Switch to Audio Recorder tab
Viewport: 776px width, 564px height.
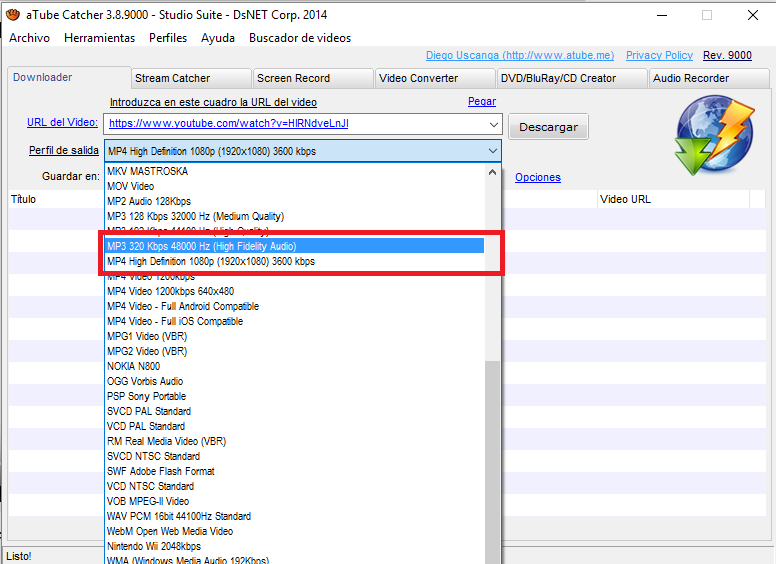pos(709,78)
